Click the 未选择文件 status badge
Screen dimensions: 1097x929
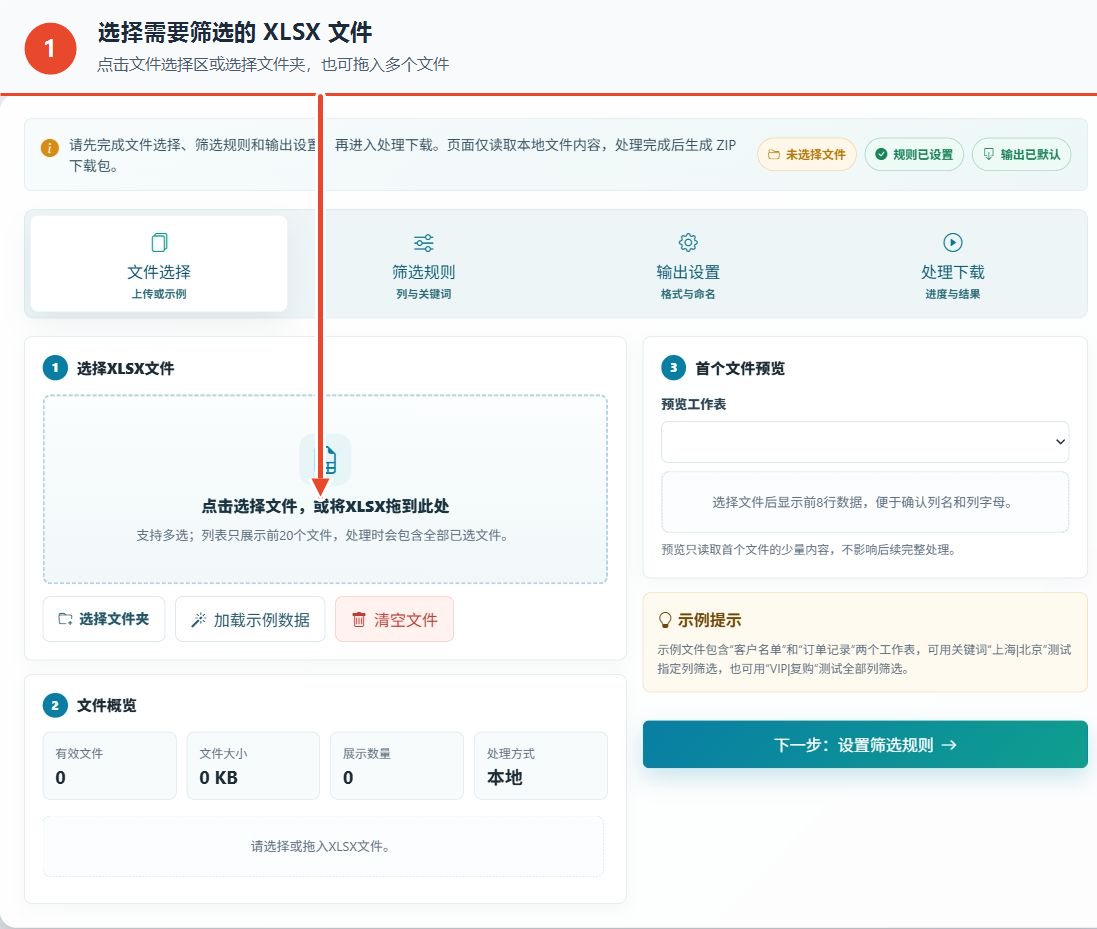coord(807,155)
